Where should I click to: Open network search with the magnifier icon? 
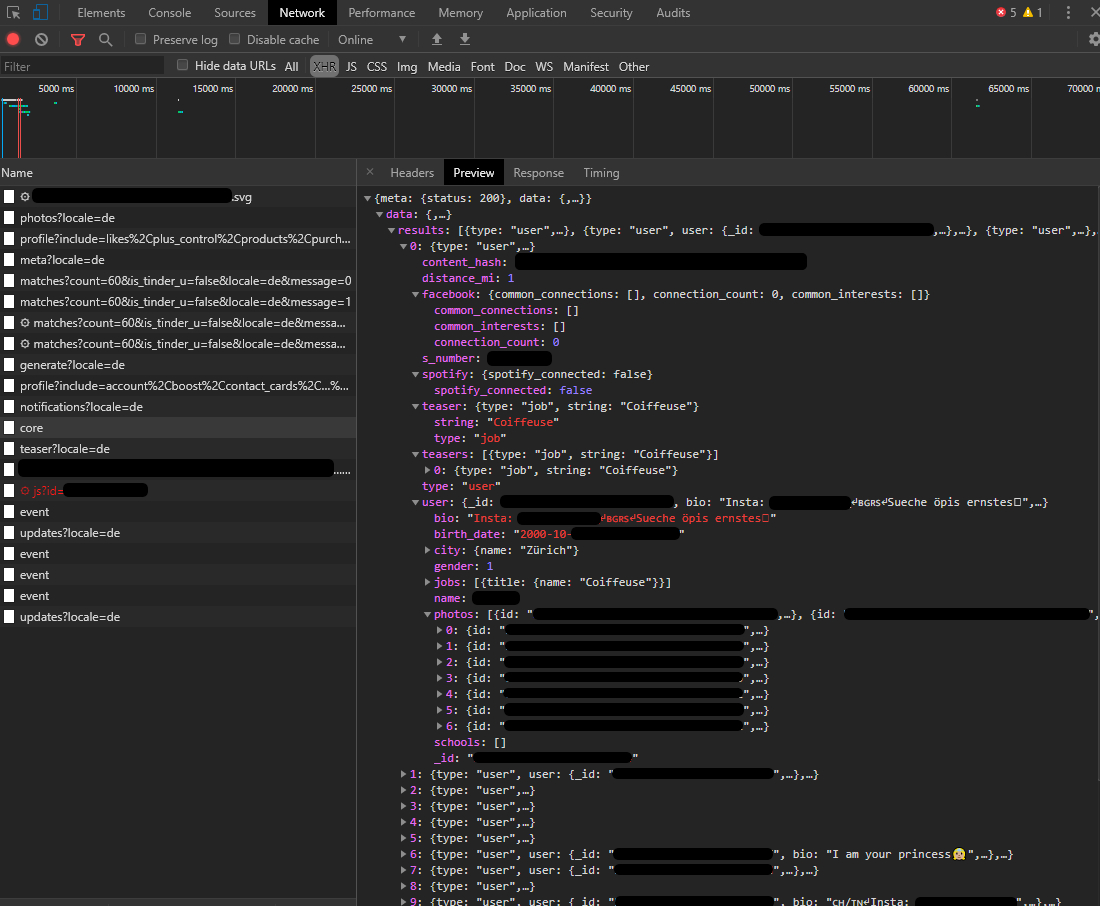click(x=105, y=40)
